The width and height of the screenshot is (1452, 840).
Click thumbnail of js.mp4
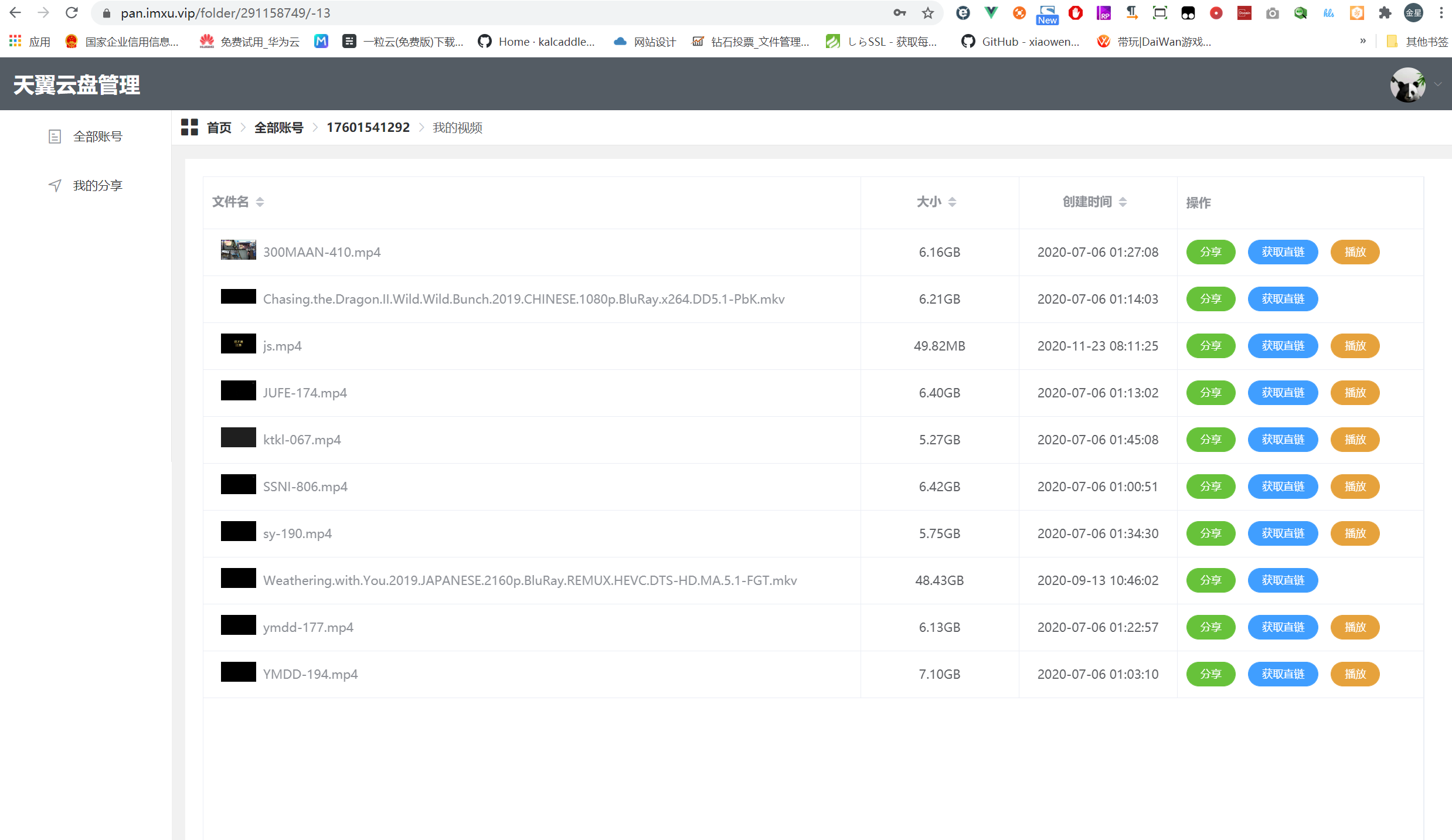point(239,344)
